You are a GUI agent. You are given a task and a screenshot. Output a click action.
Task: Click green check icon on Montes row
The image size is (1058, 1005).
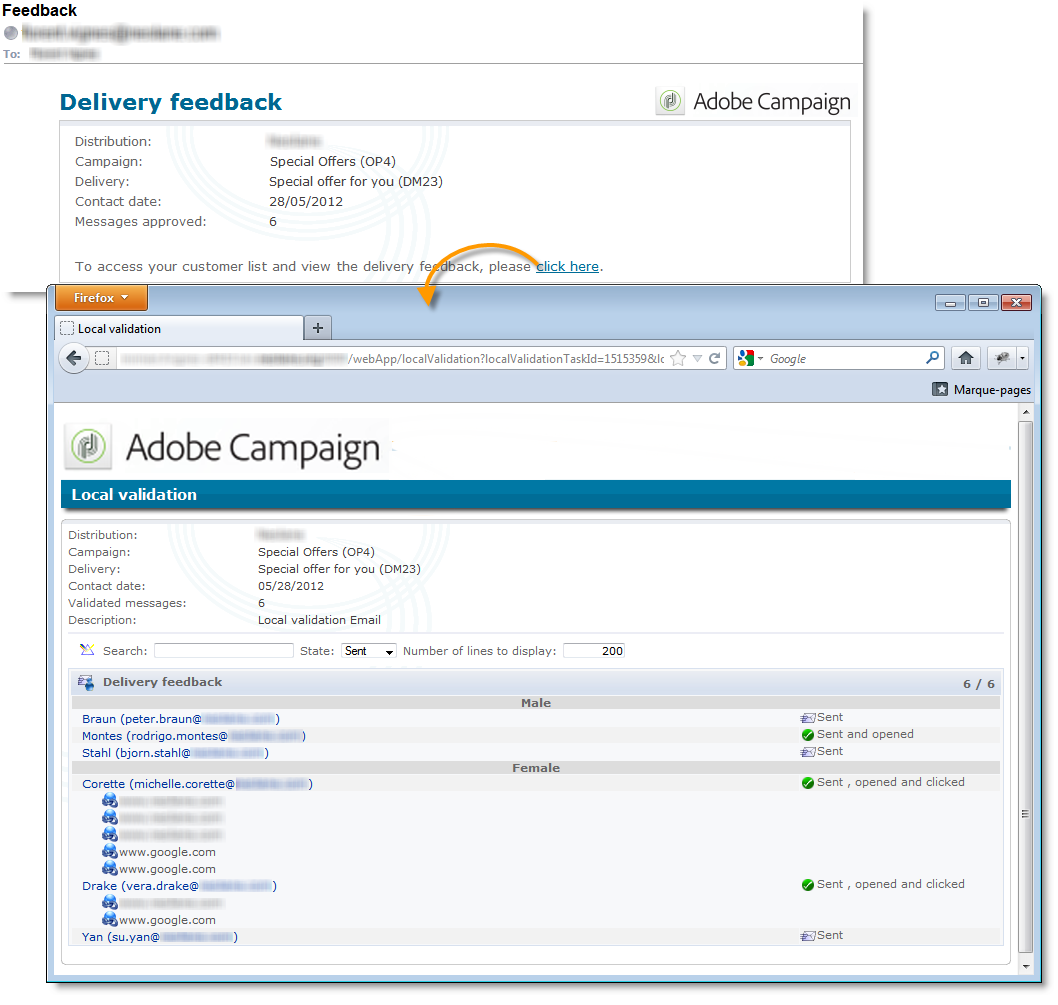tap(808, 735)
